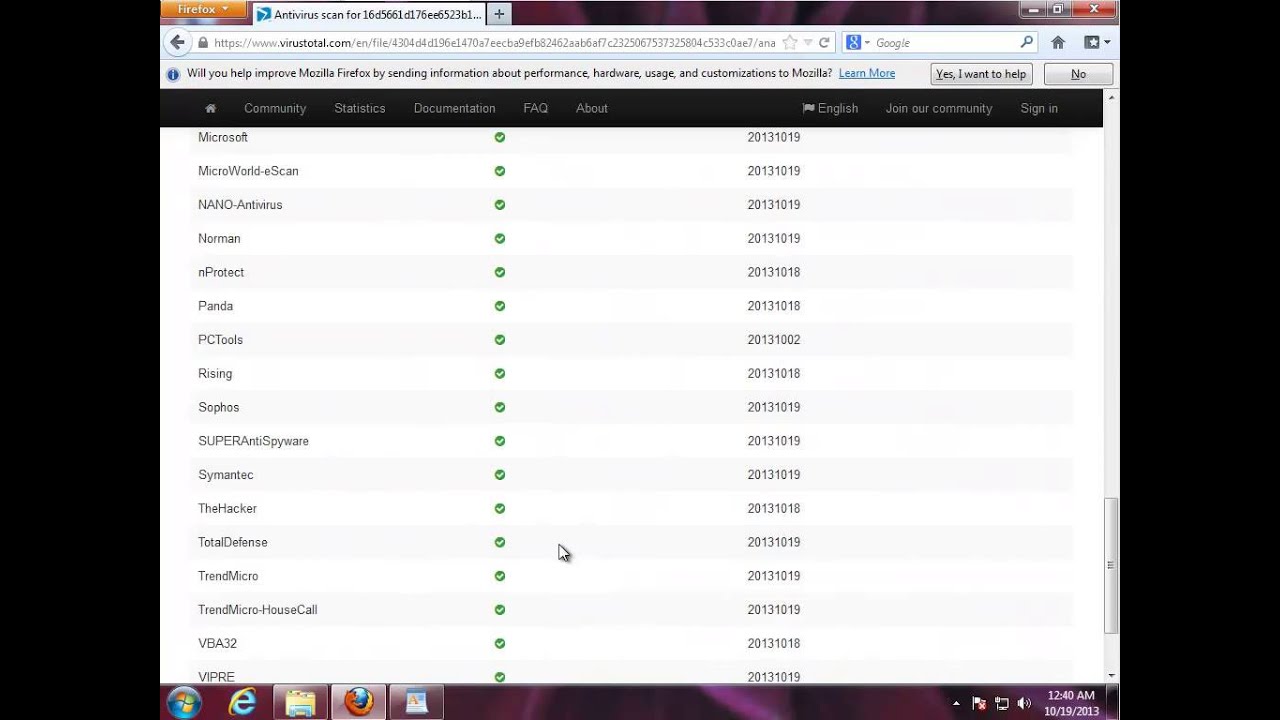This screenshot has width=1280, height=720.
Task: Click the PCTools antivirus name
Action: coord(220,340)
